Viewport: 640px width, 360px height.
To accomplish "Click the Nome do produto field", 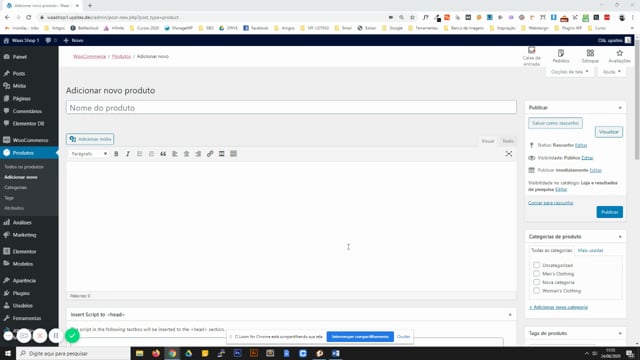I will tap(291, 108).
